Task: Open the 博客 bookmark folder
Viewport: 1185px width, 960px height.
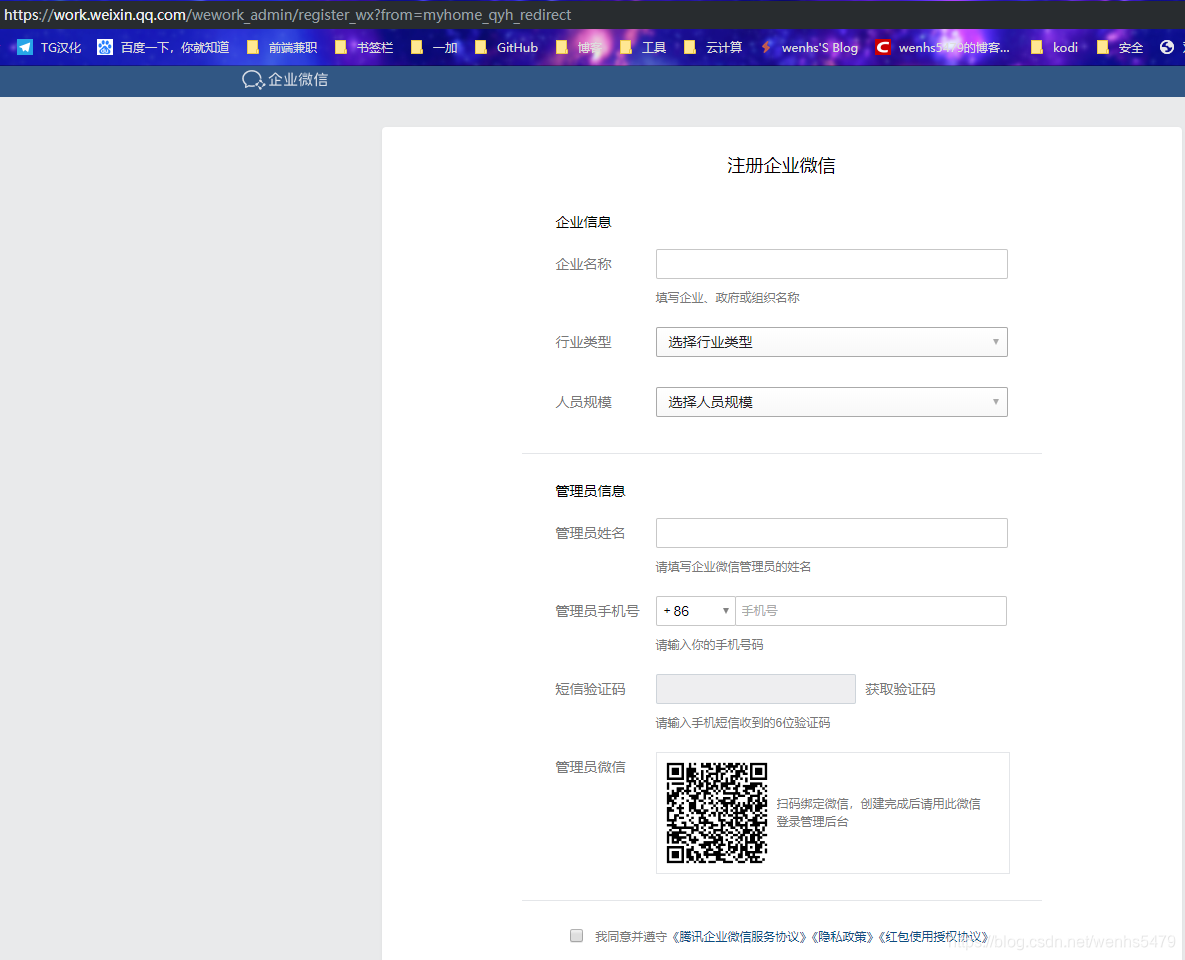Action: (579, 48)
